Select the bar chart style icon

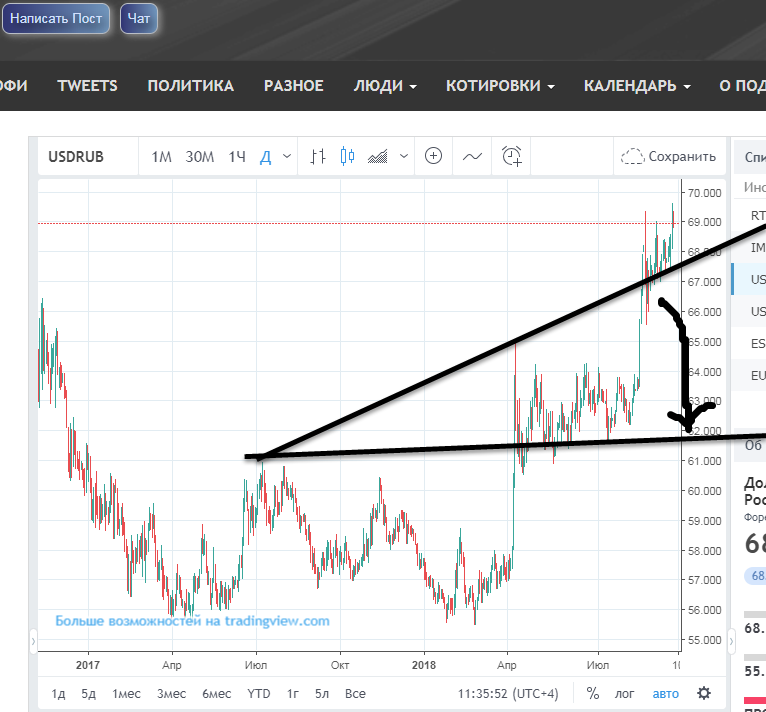point(319,156)
